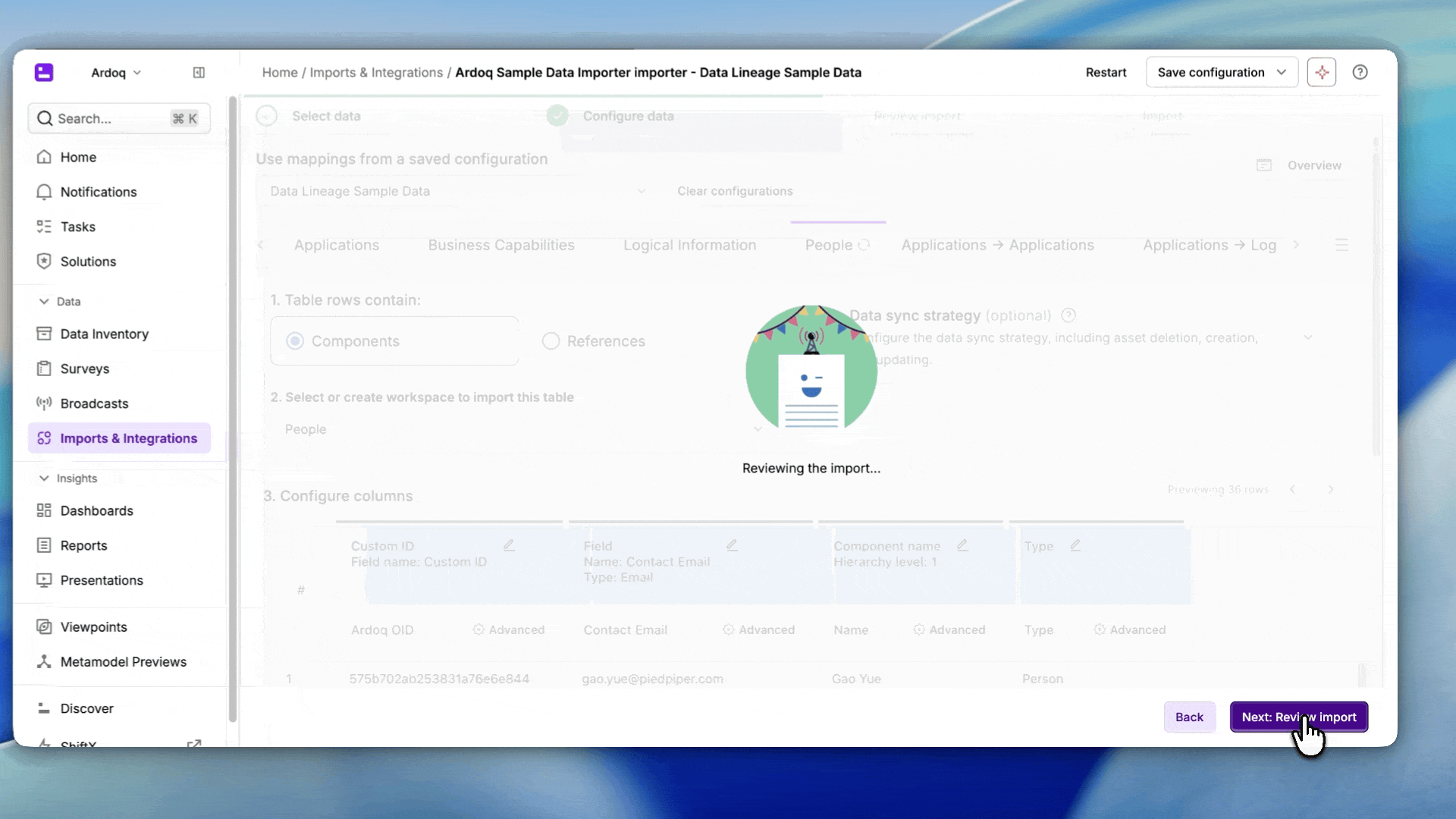
Task: Select the References radio option
Action: point(551,341)
